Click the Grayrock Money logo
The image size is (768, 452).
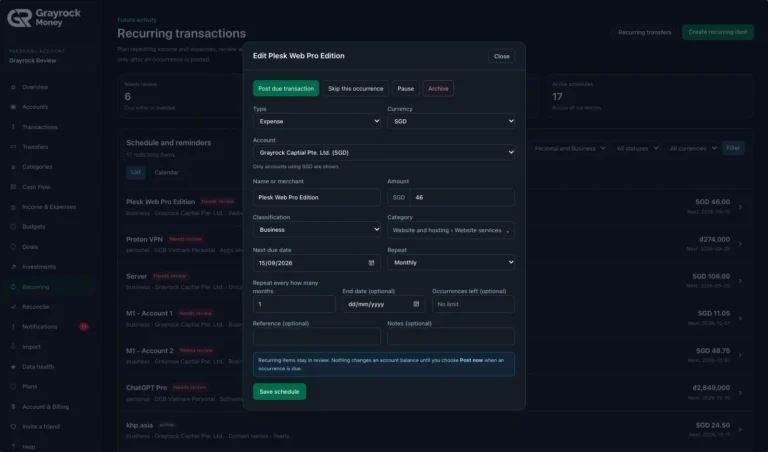(44, 18)
